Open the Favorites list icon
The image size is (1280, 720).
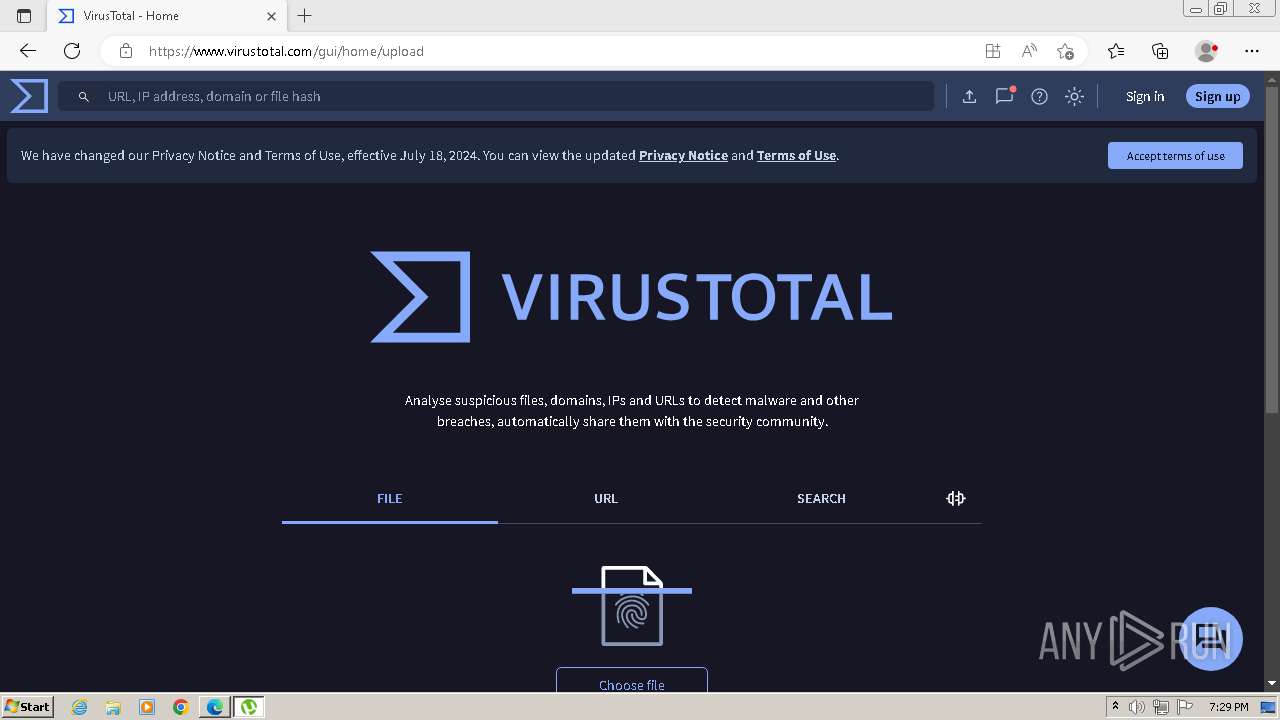click(1116, 51)
